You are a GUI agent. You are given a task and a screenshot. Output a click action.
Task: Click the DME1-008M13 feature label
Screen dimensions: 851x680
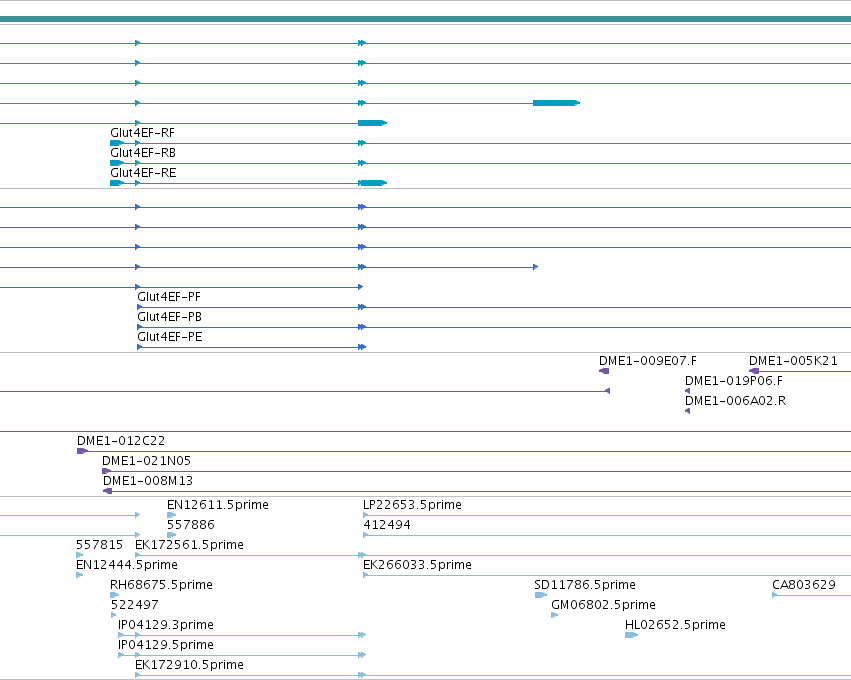tap(148, 481)
